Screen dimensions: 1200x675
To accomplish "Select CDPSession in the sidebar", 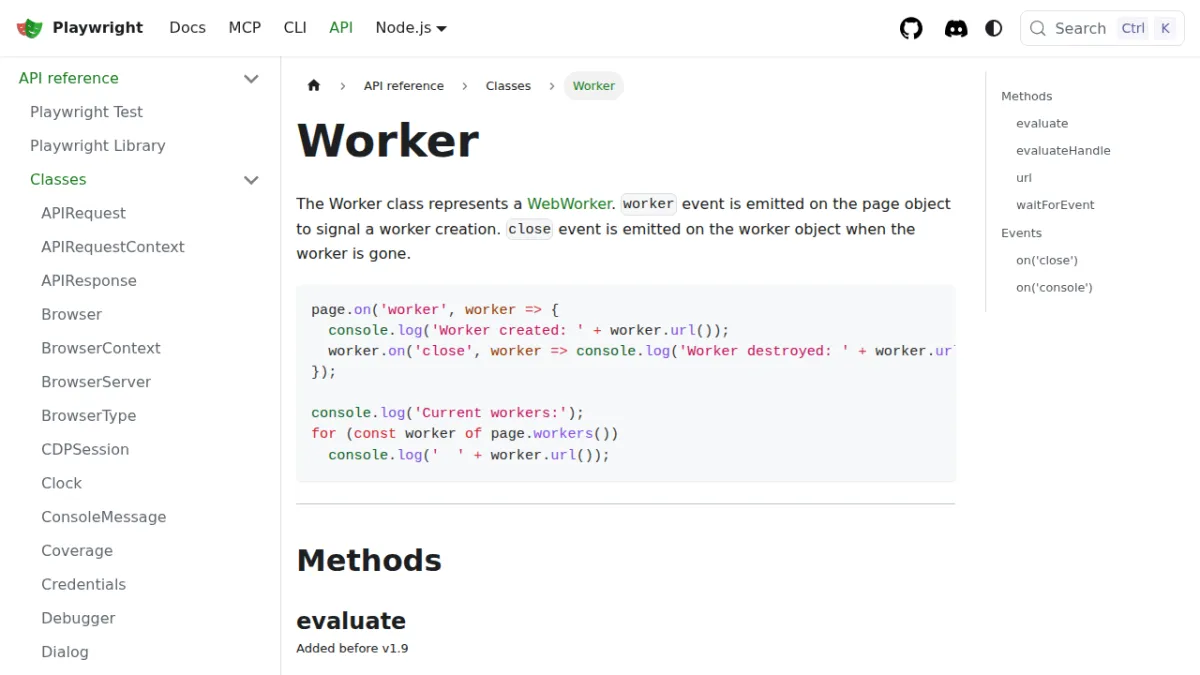I will click(x=85, y=449).
